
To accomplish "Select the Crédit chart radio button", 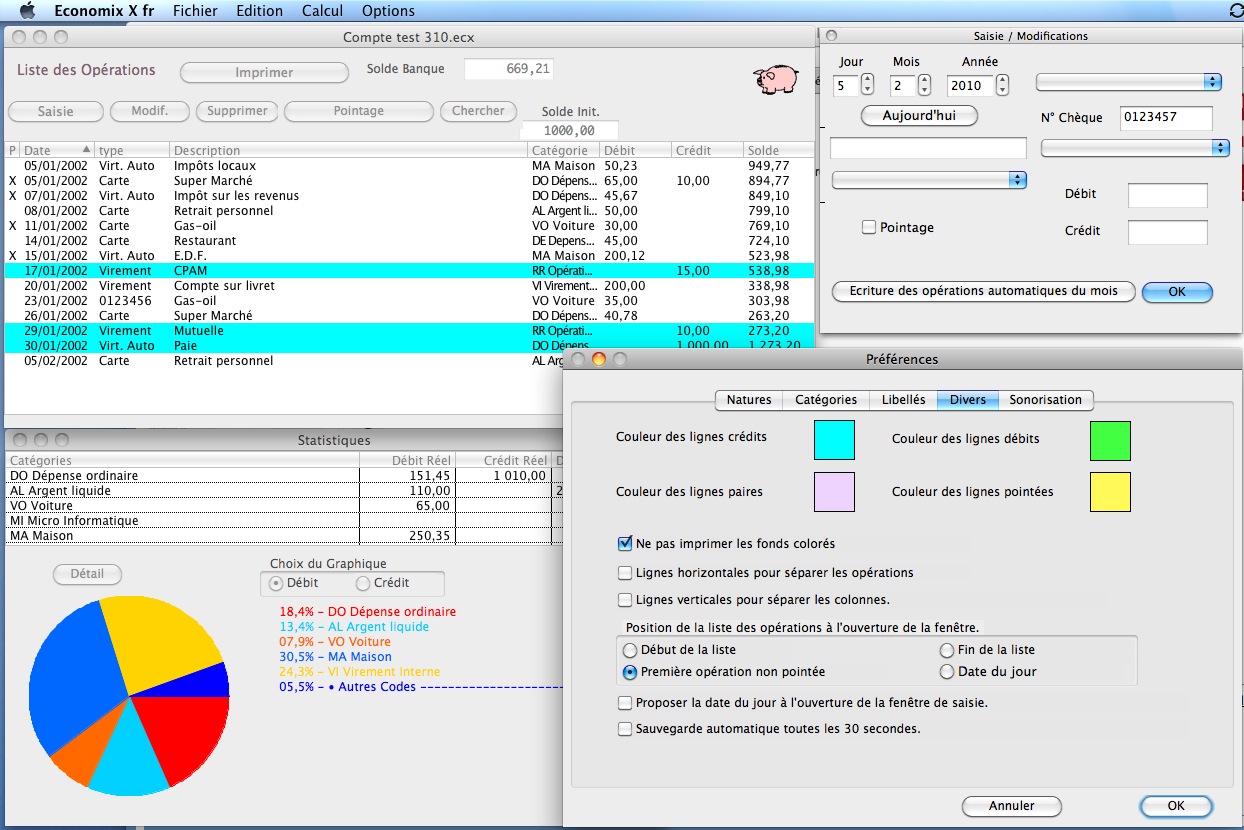I will [x=364, y=583].
